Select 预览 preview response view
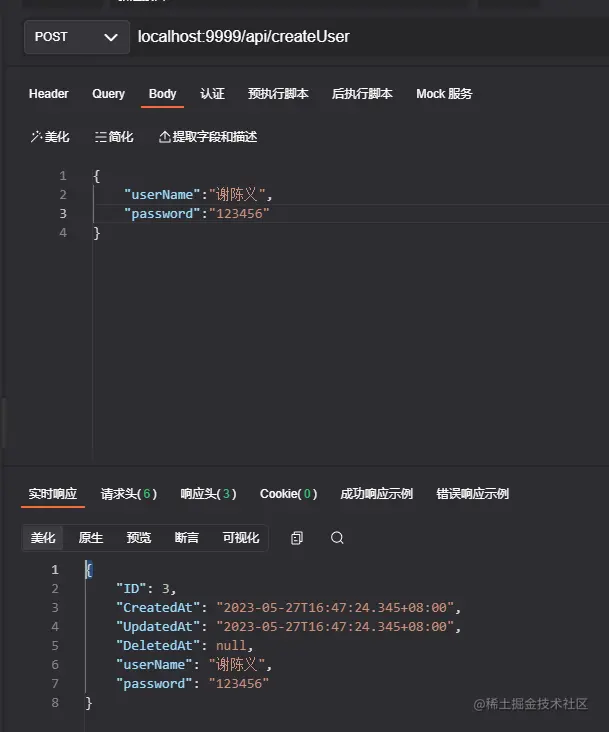This screenshot has width=609, height=732. (x=139, y=538)
